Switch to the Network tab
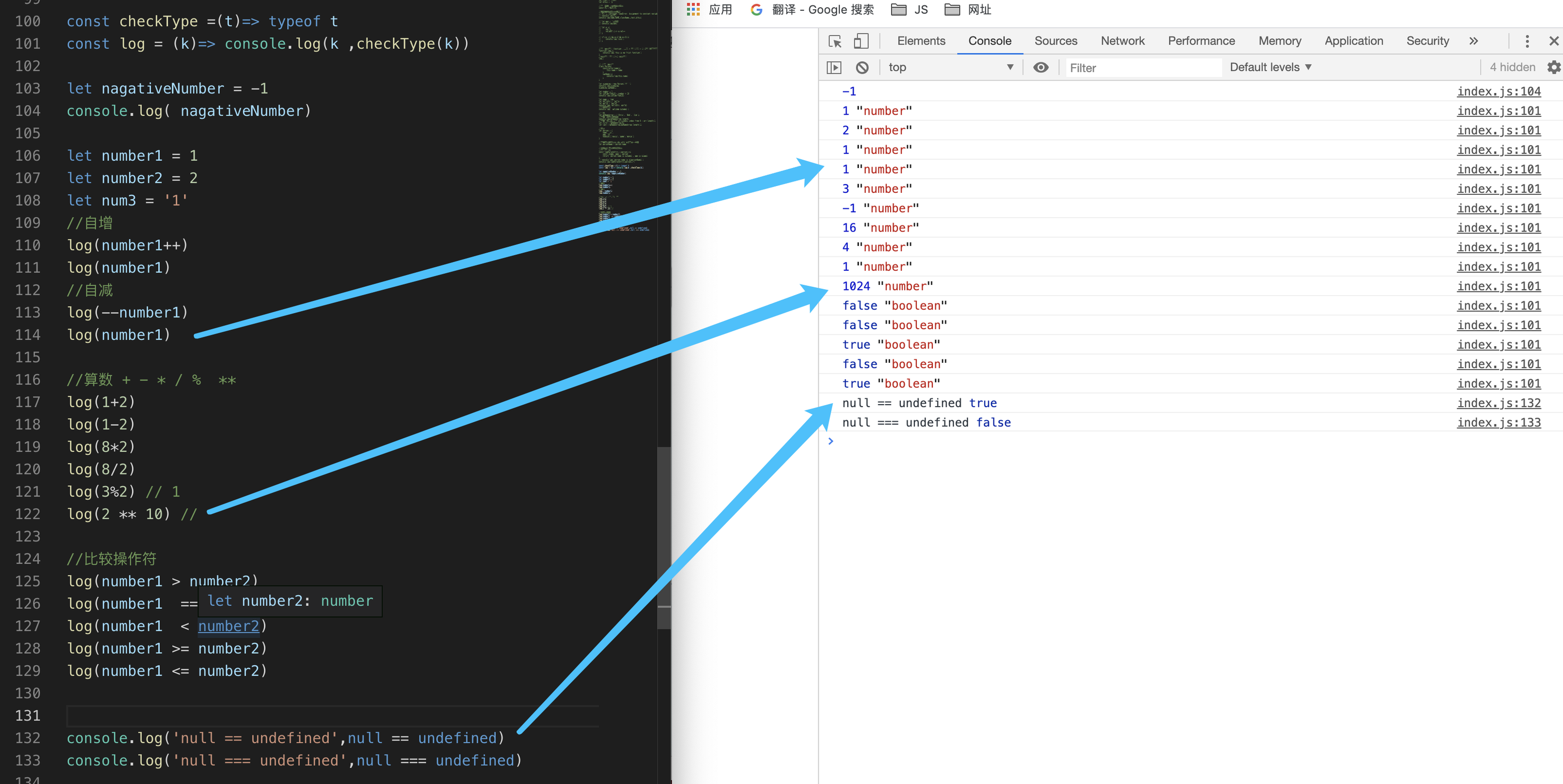Image resolution: width=1563 pixels, height=784 pixels. point(1122,41)
